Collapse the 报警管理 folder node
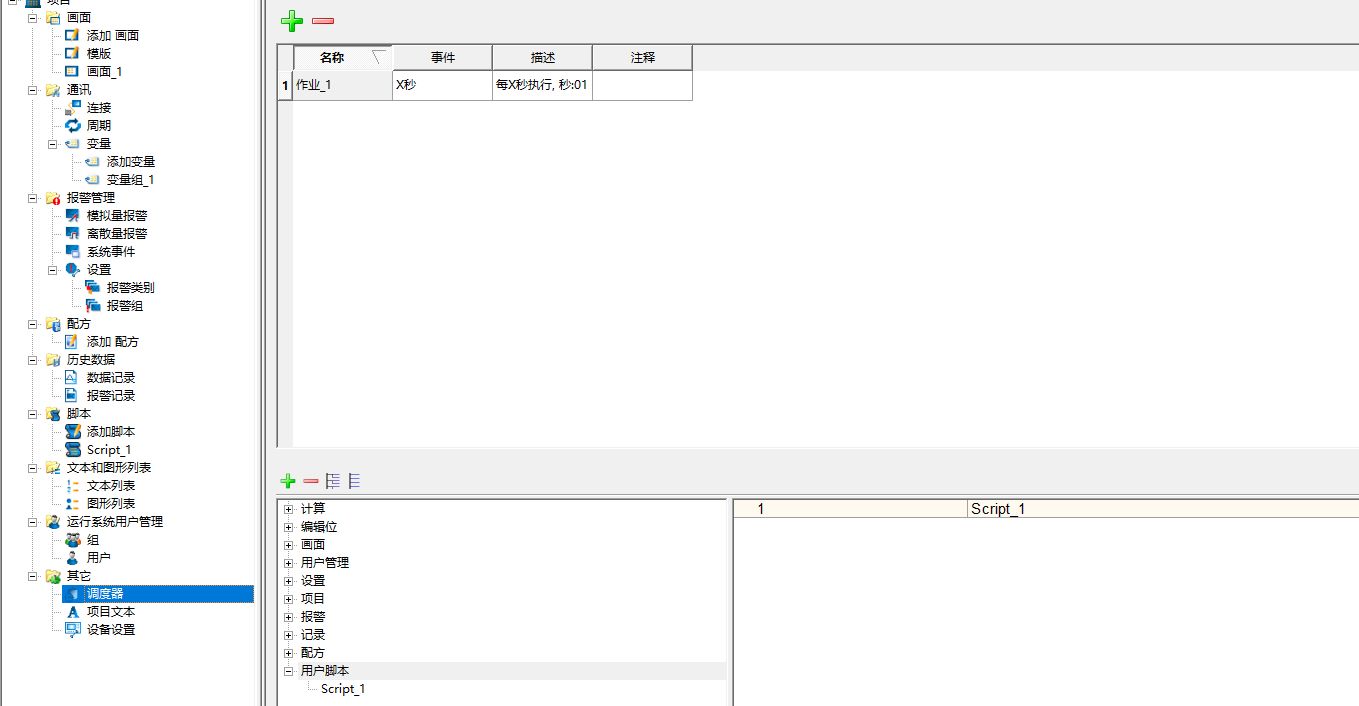 (x=33, y=197)
